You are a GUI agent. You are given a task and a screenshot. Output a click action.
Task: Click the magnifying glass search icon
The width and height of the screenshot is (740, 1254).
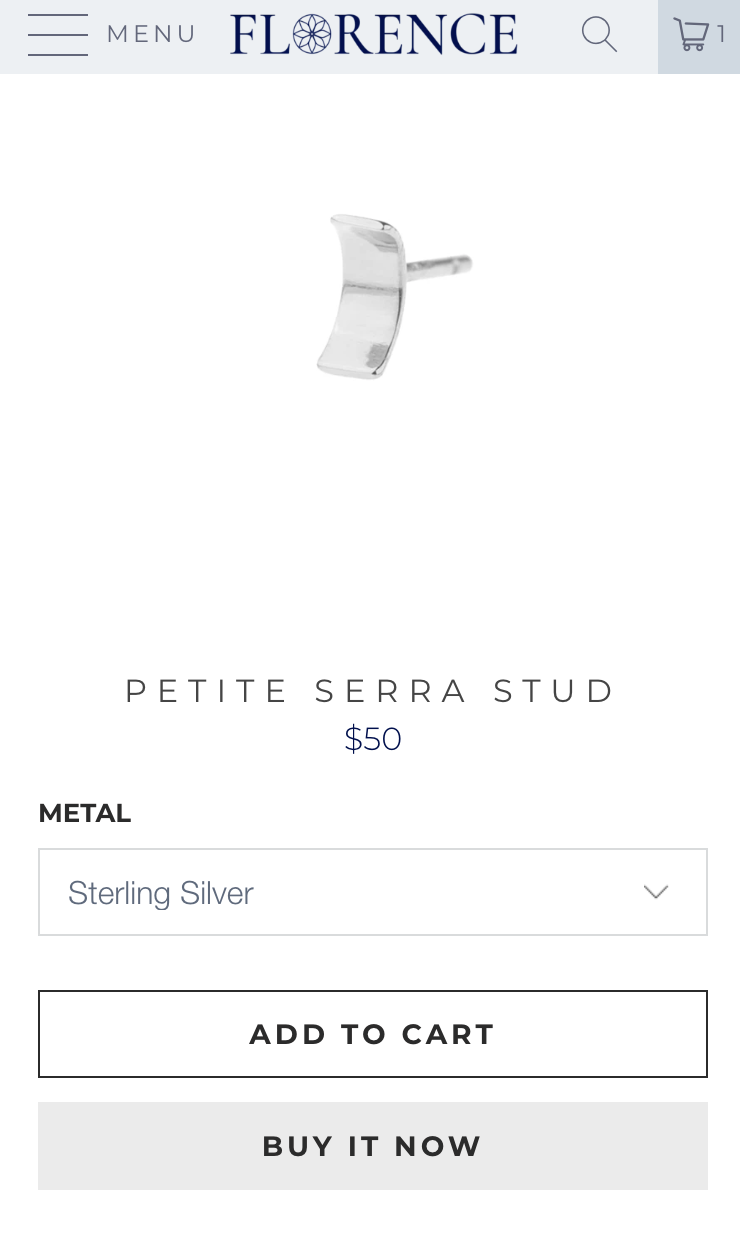click(x=599, y=35)
